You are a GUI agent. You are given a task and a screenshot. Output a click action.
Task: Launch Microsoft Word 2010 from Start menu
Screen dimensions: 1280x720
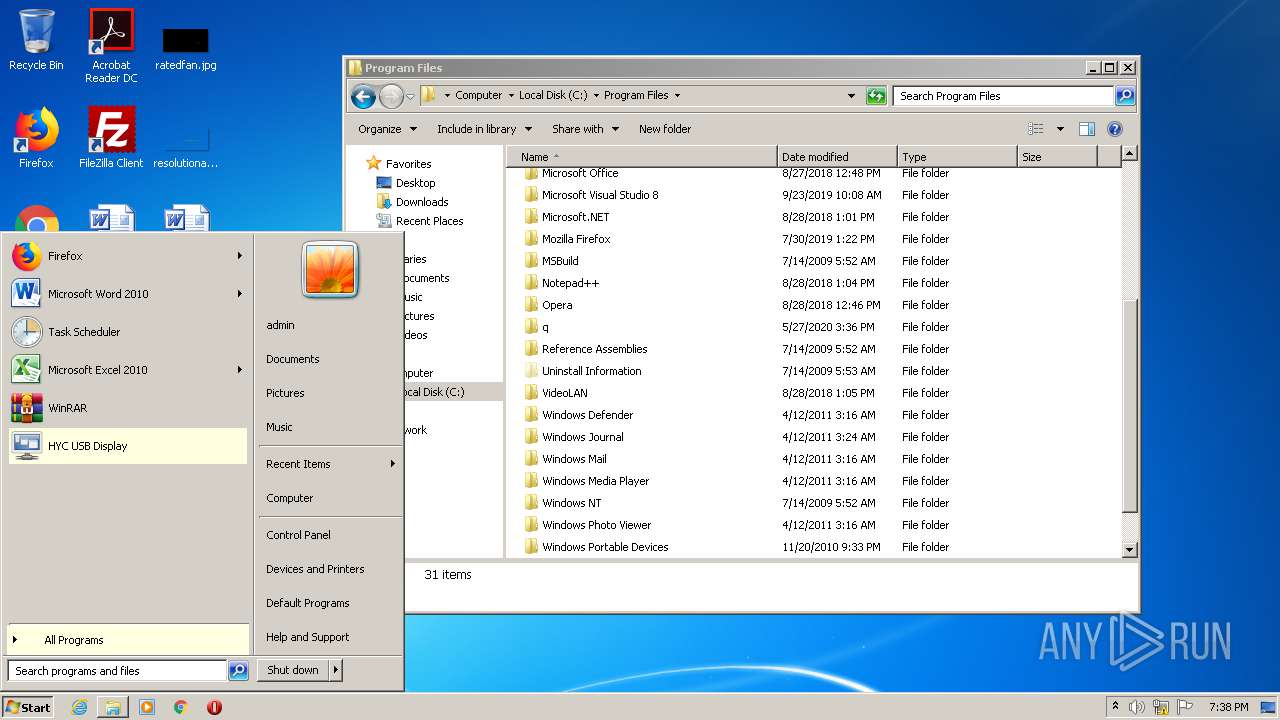coord(128,294)
